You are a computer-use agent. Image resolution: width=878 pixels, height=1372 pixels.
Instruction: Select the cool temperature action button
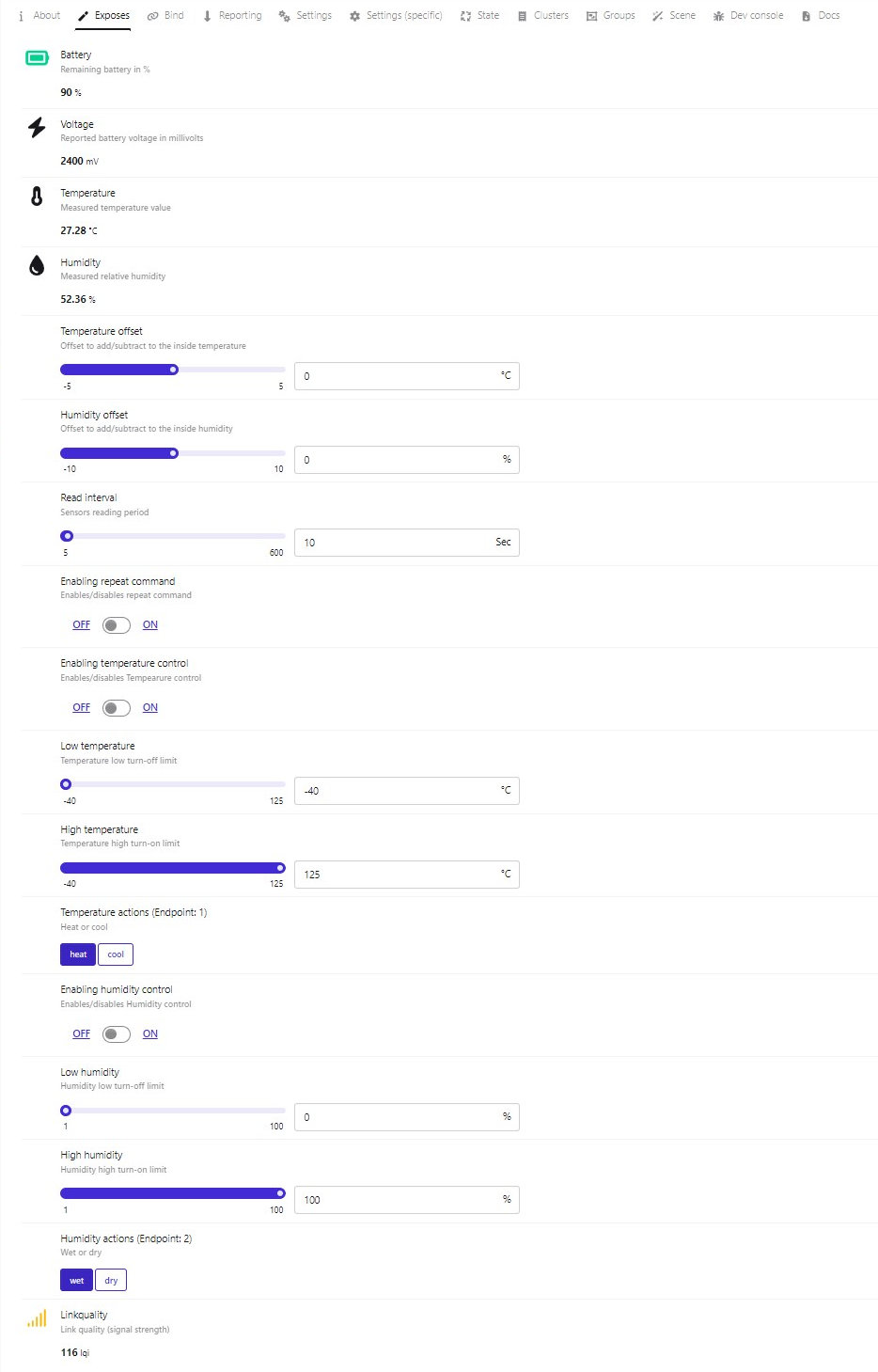click(x=116, y=954)
